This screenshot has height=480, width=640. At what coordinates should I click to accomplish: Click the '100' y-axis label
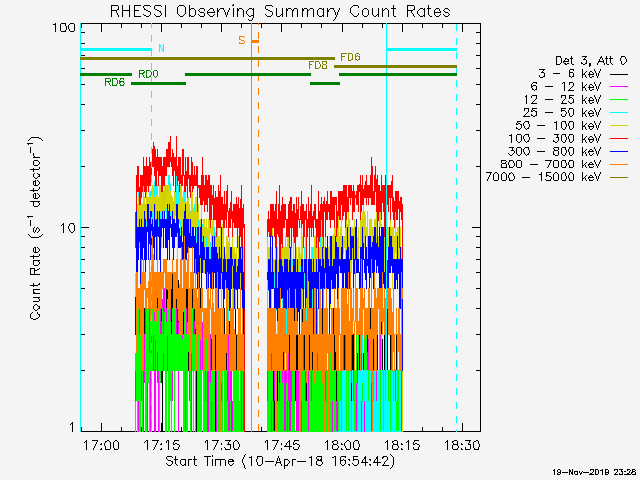(x=64, y=28)
